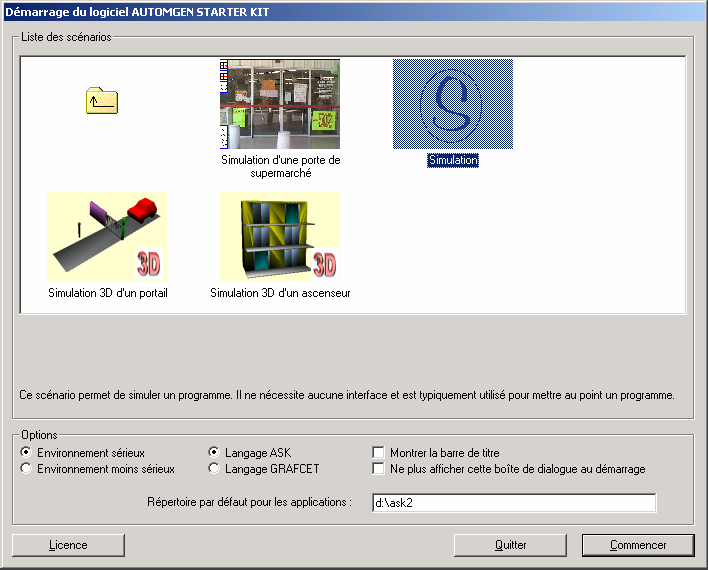Choose the 3D elevator simulation thumbnail
The width and height of the screenshot is (708, 570).
(x=280, y=237)
